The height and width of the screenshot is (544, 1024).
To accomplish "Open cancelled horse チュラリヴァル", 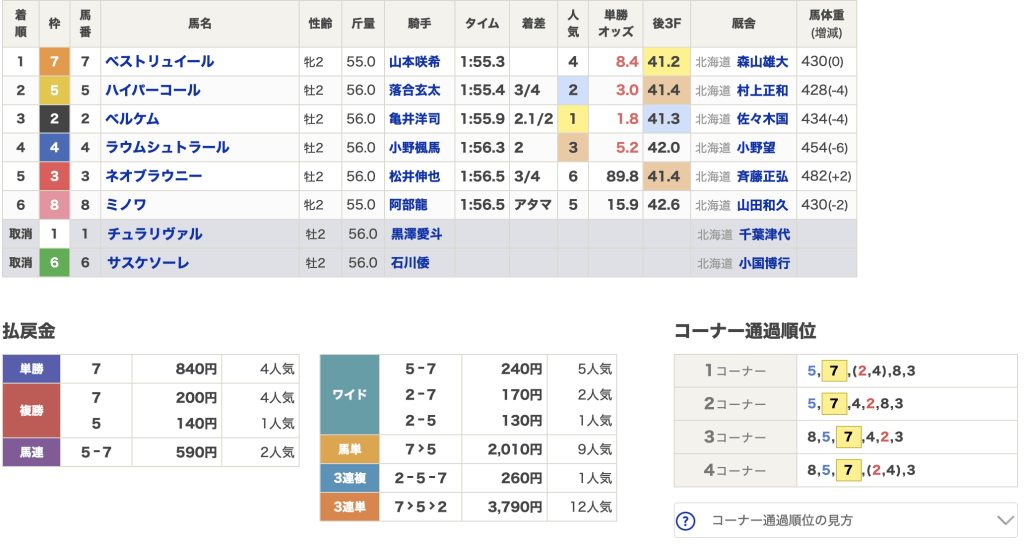I will coord(155,234).
